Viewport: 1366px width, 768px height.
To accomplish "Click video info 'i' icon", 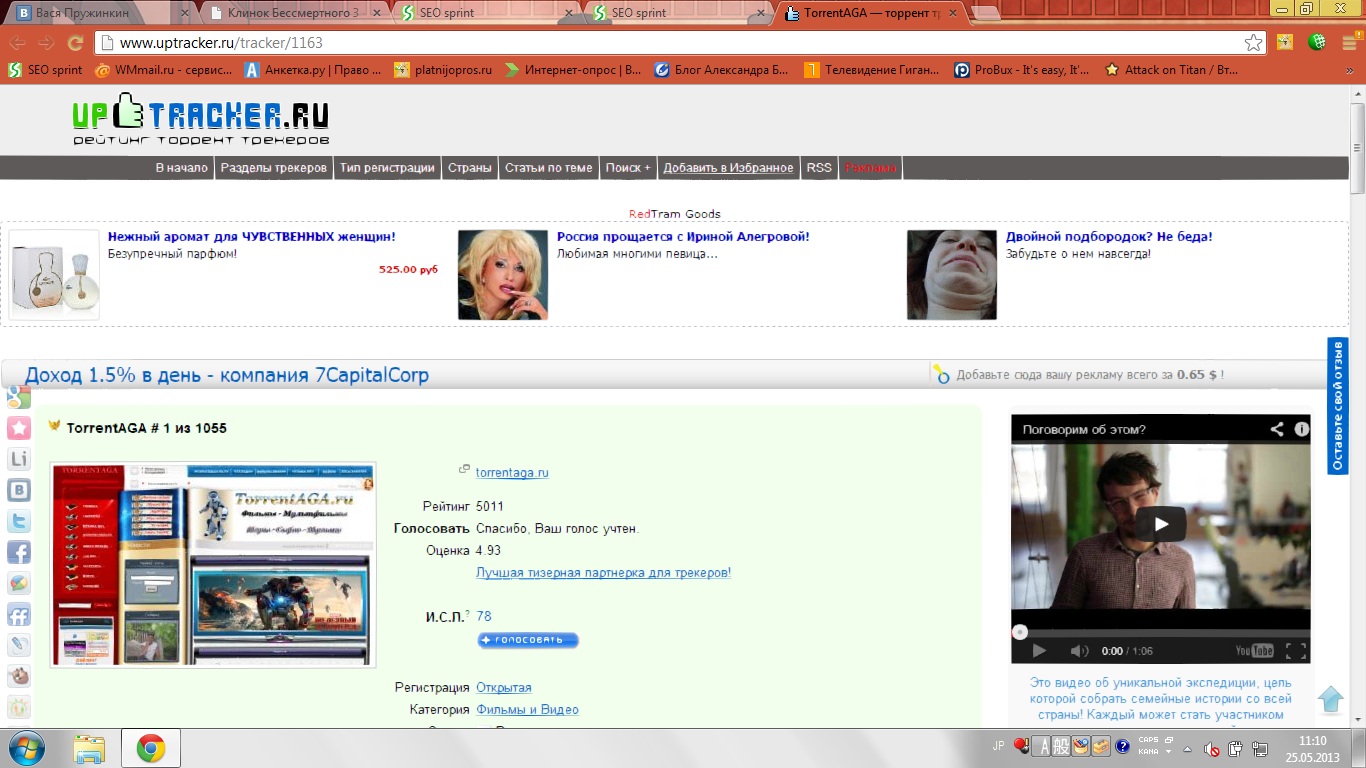I will 1301,429.
